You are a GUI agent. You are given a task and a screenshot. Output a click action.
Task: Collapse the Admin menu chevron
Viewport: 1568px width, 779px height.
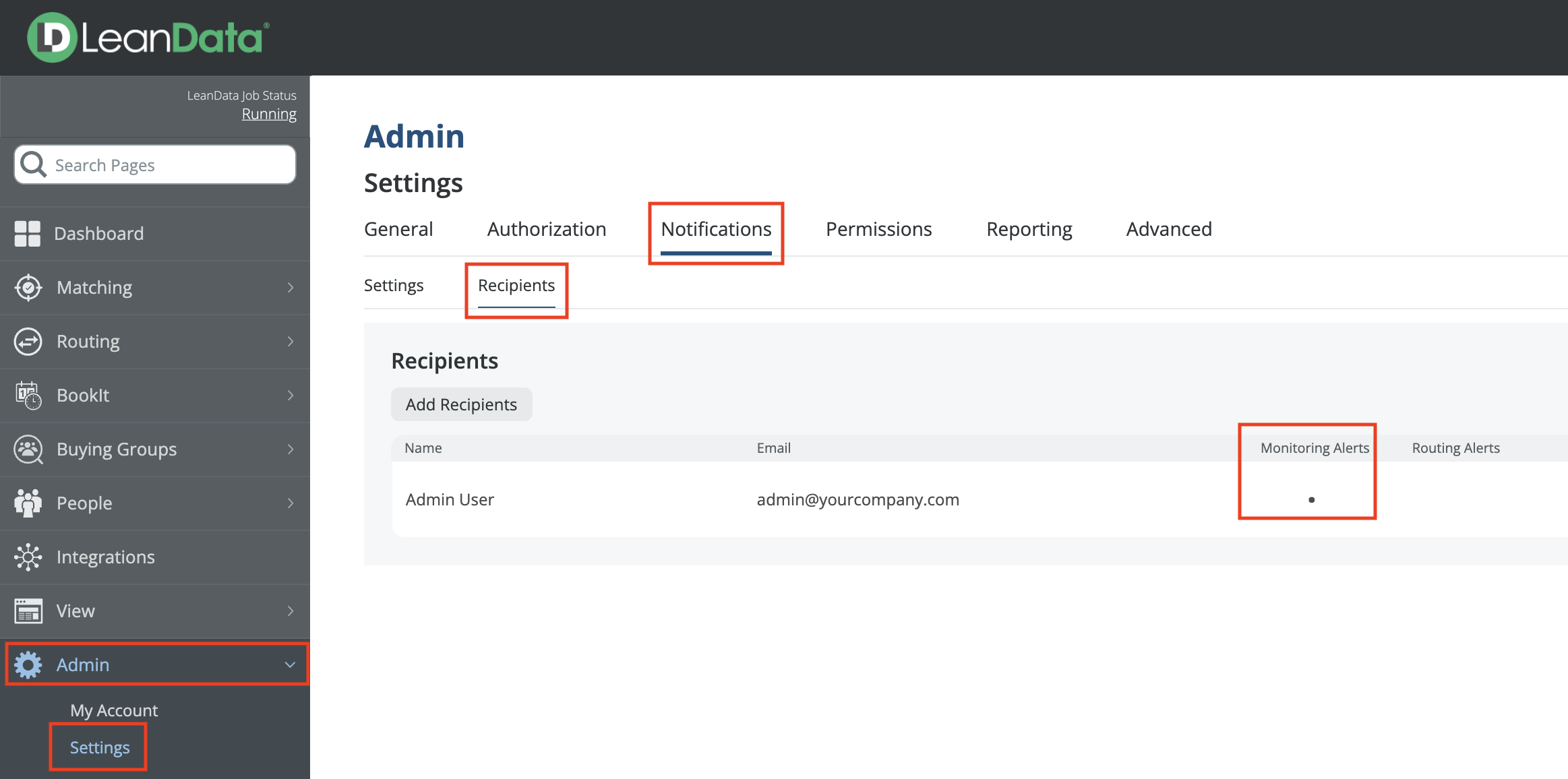[291, 665]
